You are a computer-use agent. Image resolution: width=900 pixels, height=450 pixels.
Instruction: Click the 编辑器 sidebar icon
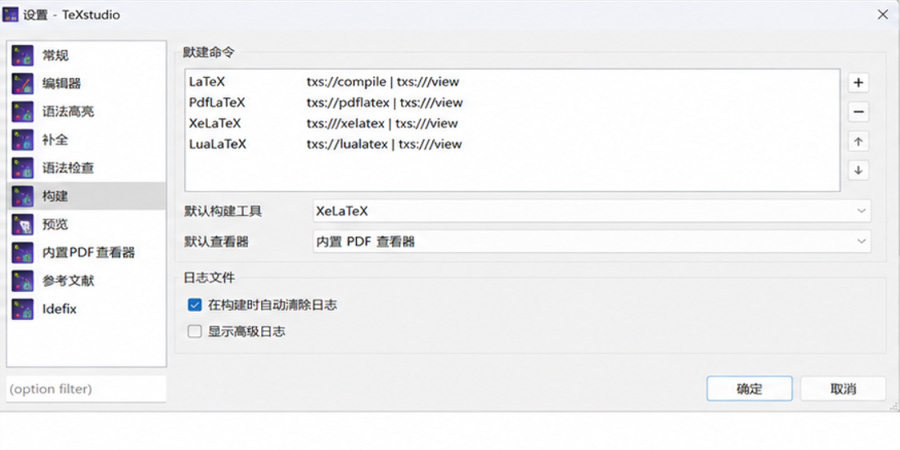tap(22, 83)
